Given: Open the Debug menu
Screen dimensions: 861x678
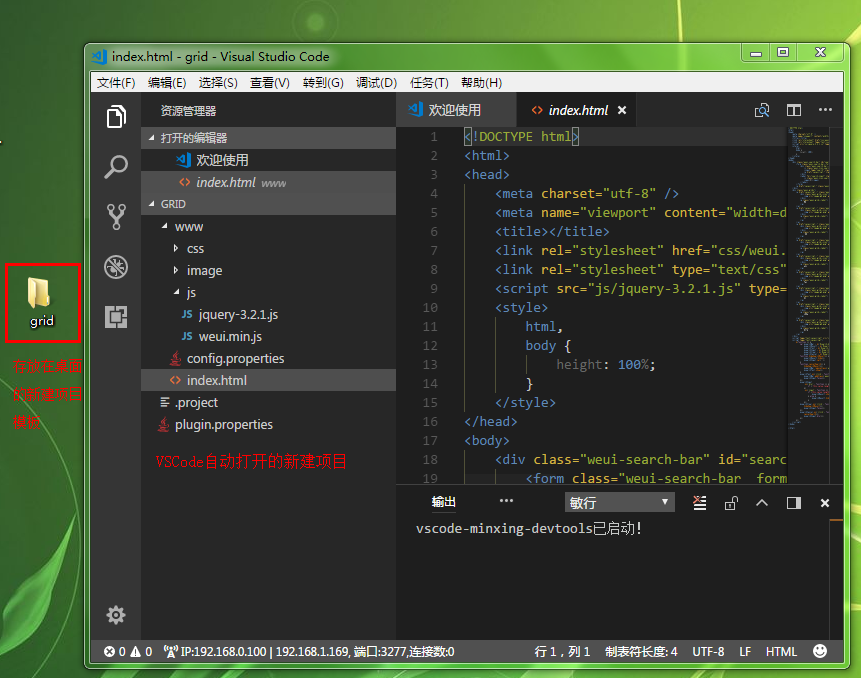Looking at the screenshot, I should 376,82.
